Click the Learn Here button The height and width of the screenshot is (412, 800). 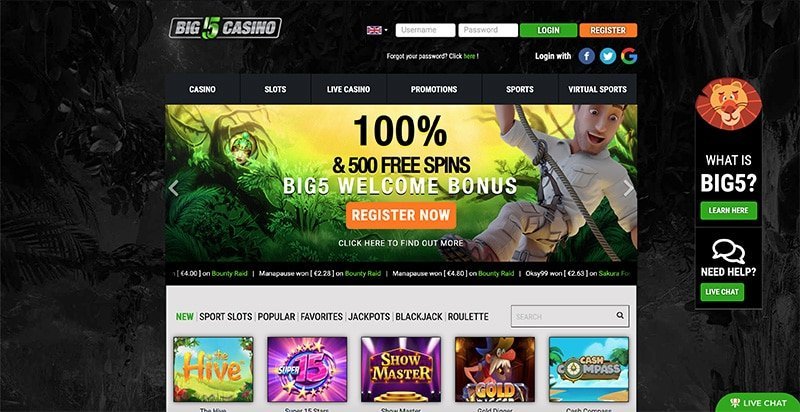coord(728,210)
